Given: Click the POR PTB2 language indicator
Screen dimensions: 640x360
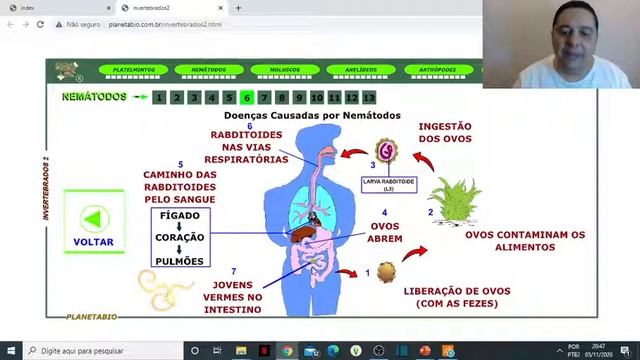Looking at the screenshot, I should [x=573, y=351].
